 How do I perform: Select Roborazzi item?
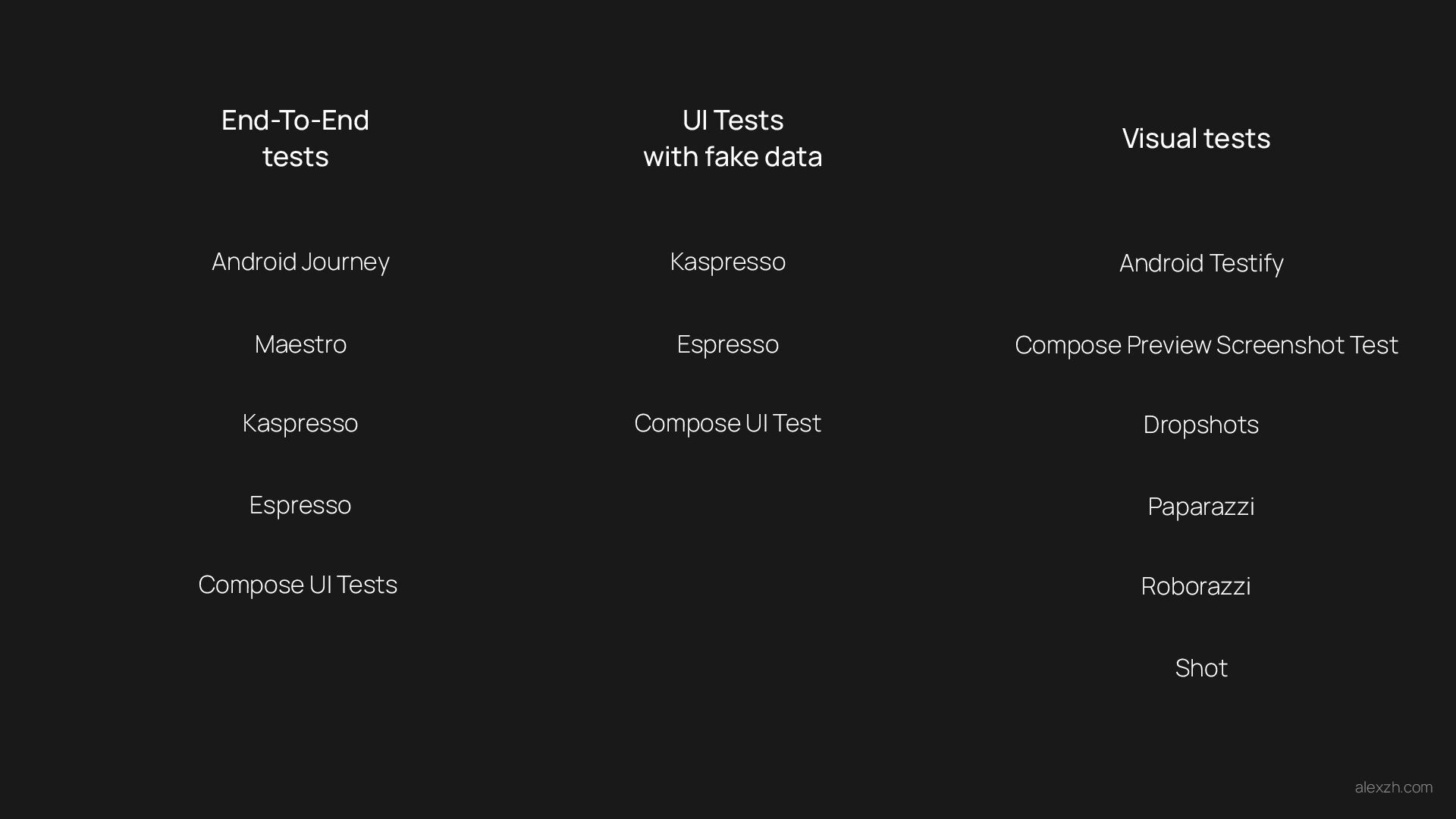pyautogui.click(x=1196, y=586)
